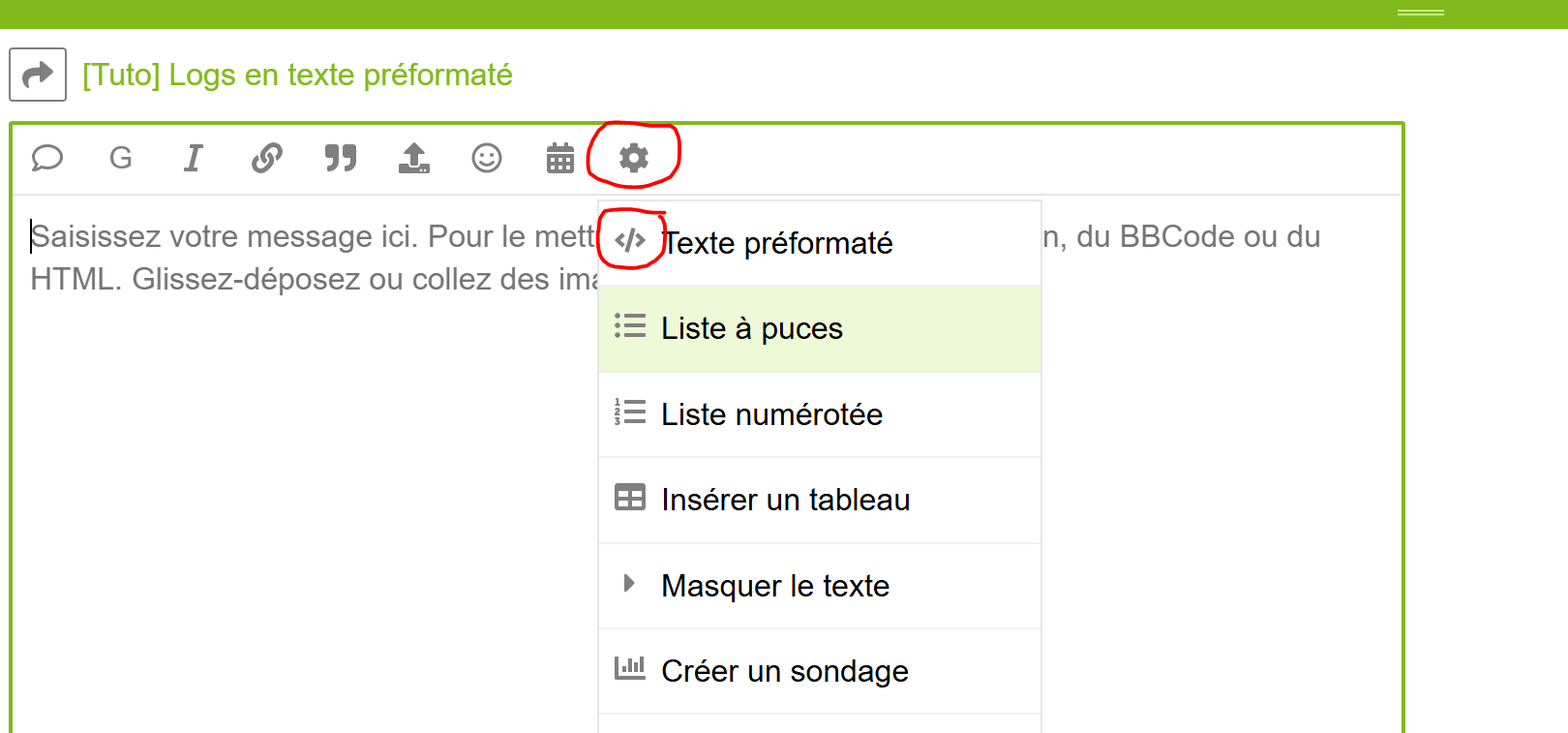The width and height of the screenshot is (1568, 733).
Task: Select Texte préformaté from the menu
Action: click(776, 243)
